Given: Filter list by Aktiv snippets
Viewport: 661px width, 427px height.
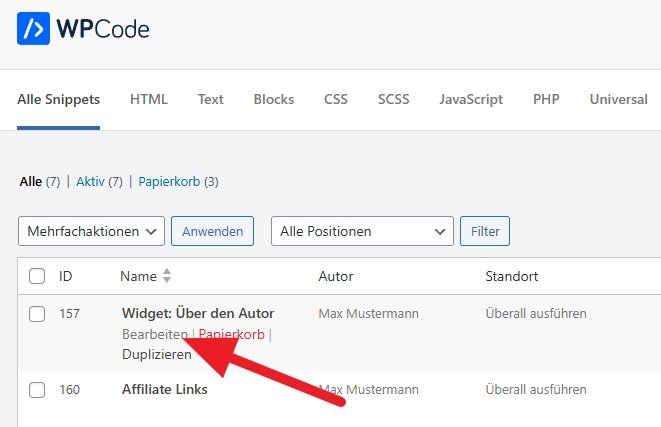Looking at the screenshot, I should click(92, 181).
